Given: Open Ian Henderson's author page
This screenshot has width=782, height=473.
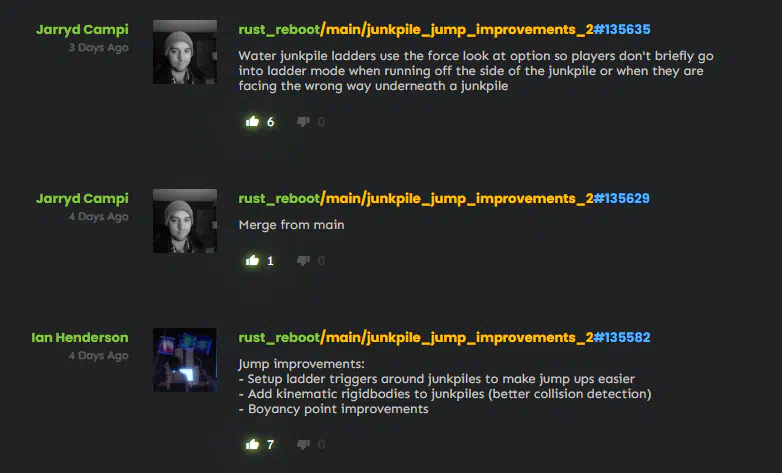Looking at the screenshot, I should pyautogui.click(x=80, y=338).
